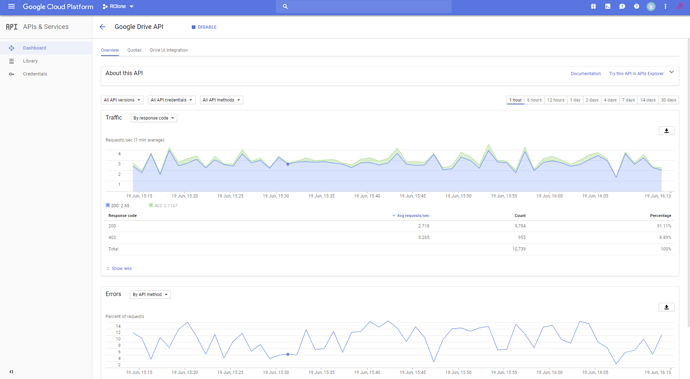Click the RClone project icon

pos(105,7)
